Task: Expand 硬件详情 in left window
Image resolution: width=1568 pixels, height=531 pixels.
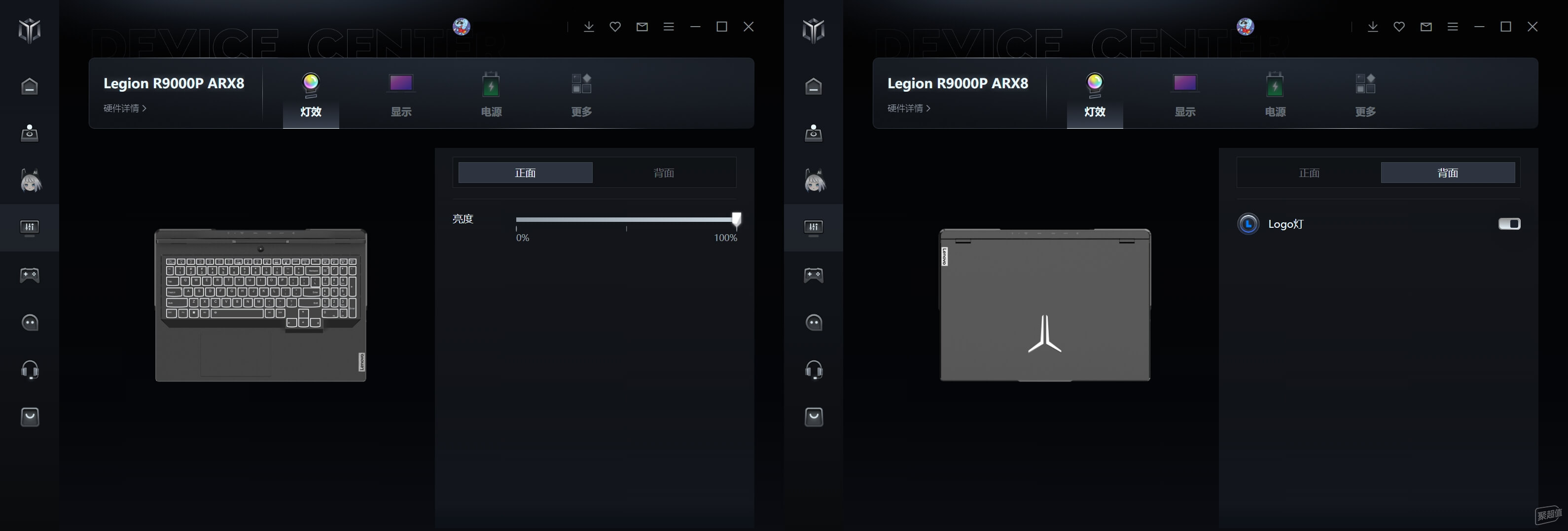Action: click(x=125, y=108)
